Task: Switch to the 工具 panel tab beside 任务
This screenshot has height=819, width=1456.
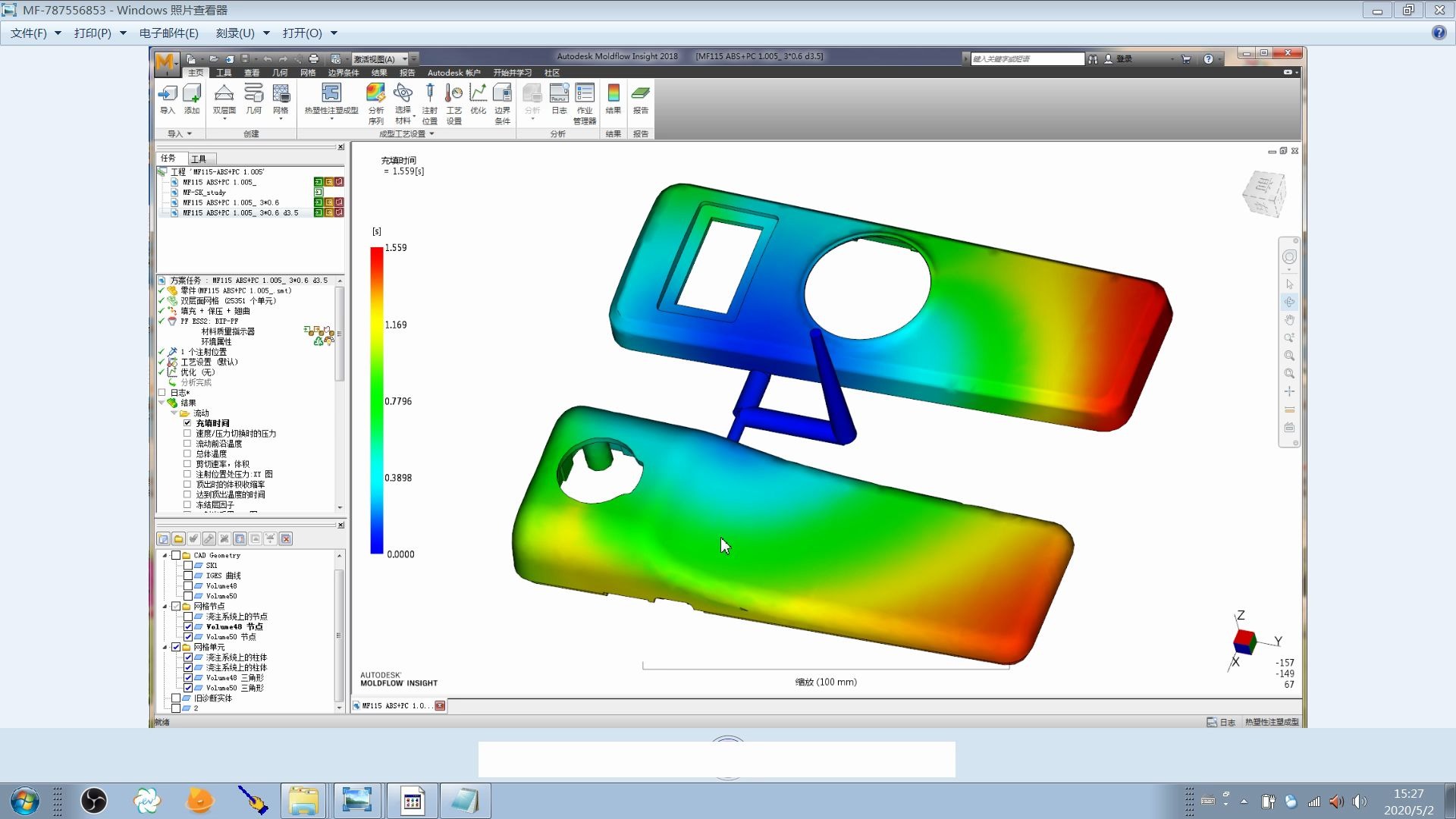Action: (x=199, y=158)
